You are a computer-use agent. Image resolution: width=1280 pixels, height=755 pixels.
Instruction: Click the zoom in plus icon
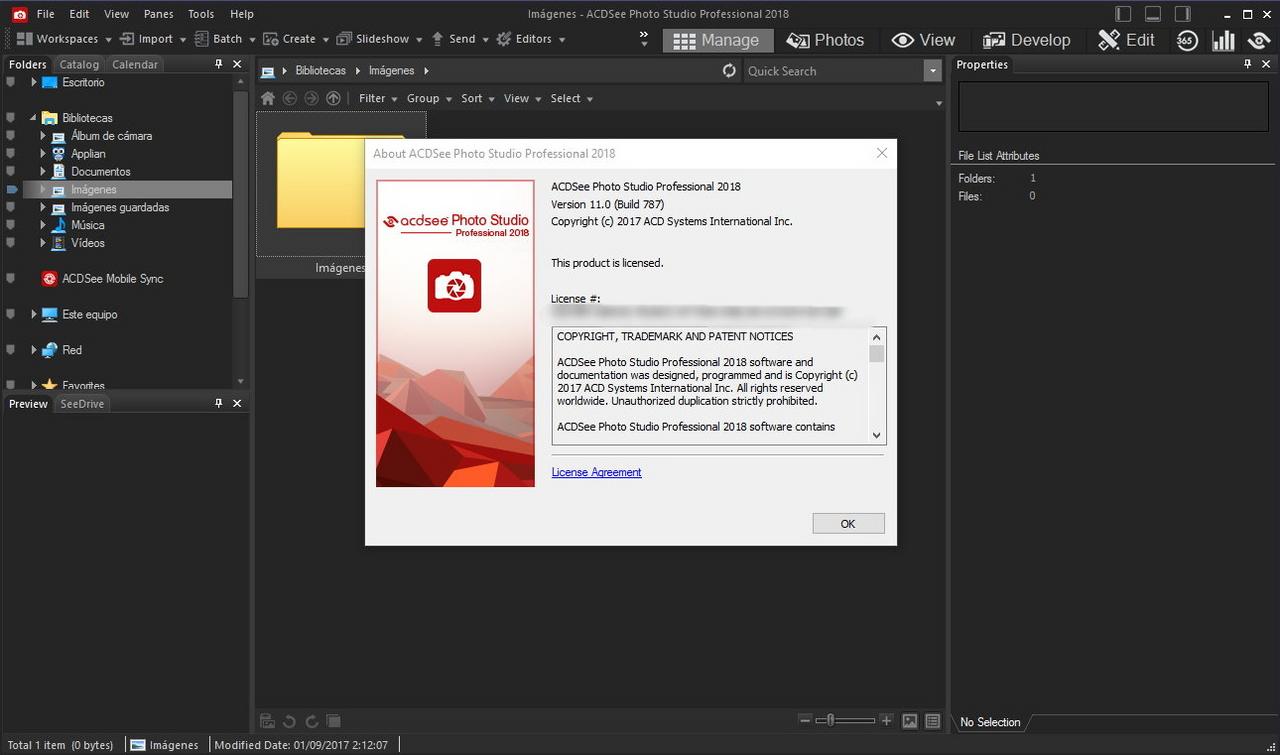pyautogui.click(x=886, y=720)
